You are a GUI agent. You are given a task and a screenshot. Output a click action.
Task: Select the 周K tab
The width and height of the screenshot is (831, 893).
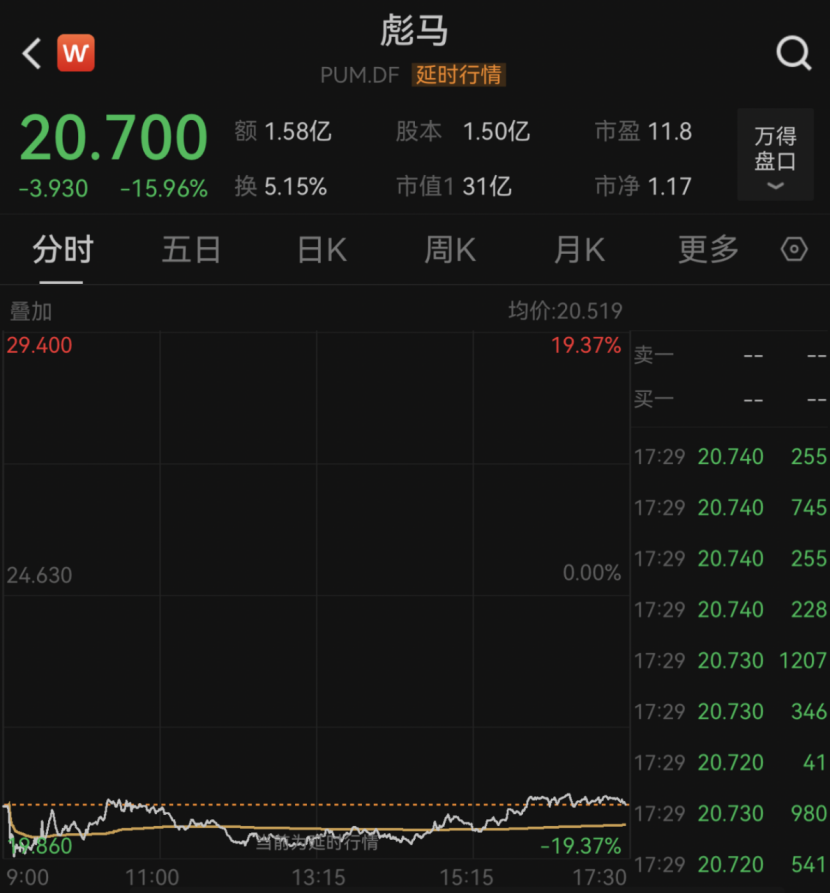coord(450,250)
